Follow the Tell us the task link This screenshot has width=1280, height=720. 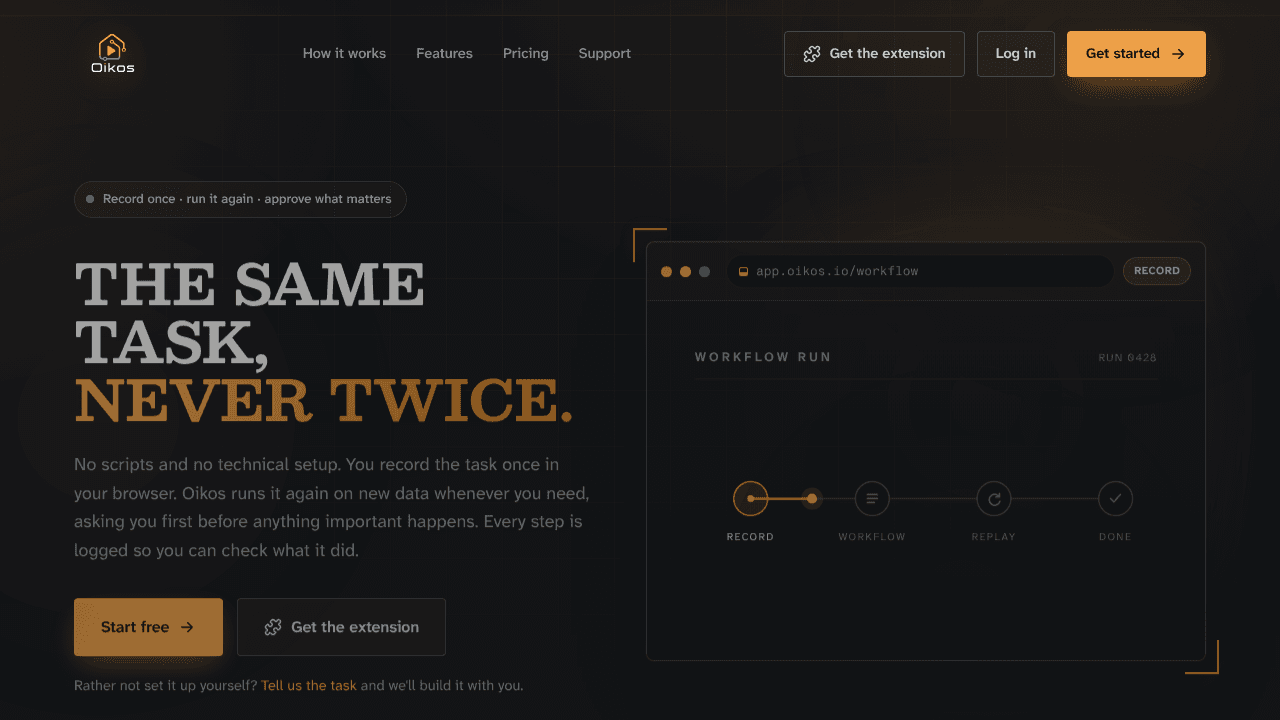pyautogui.click(x=309, y=686)
